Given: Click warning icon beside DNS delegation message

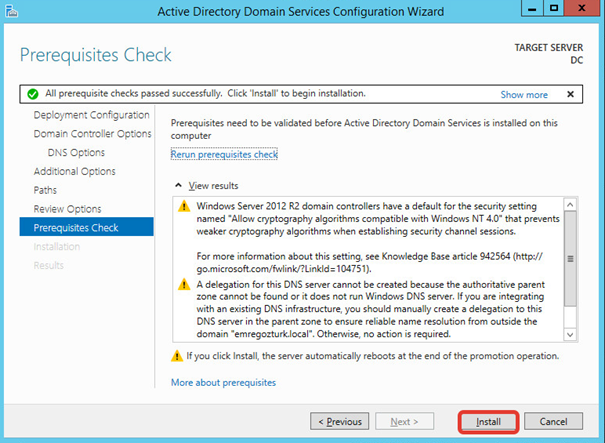Looking at the screenshot, I should click(184, 285).
